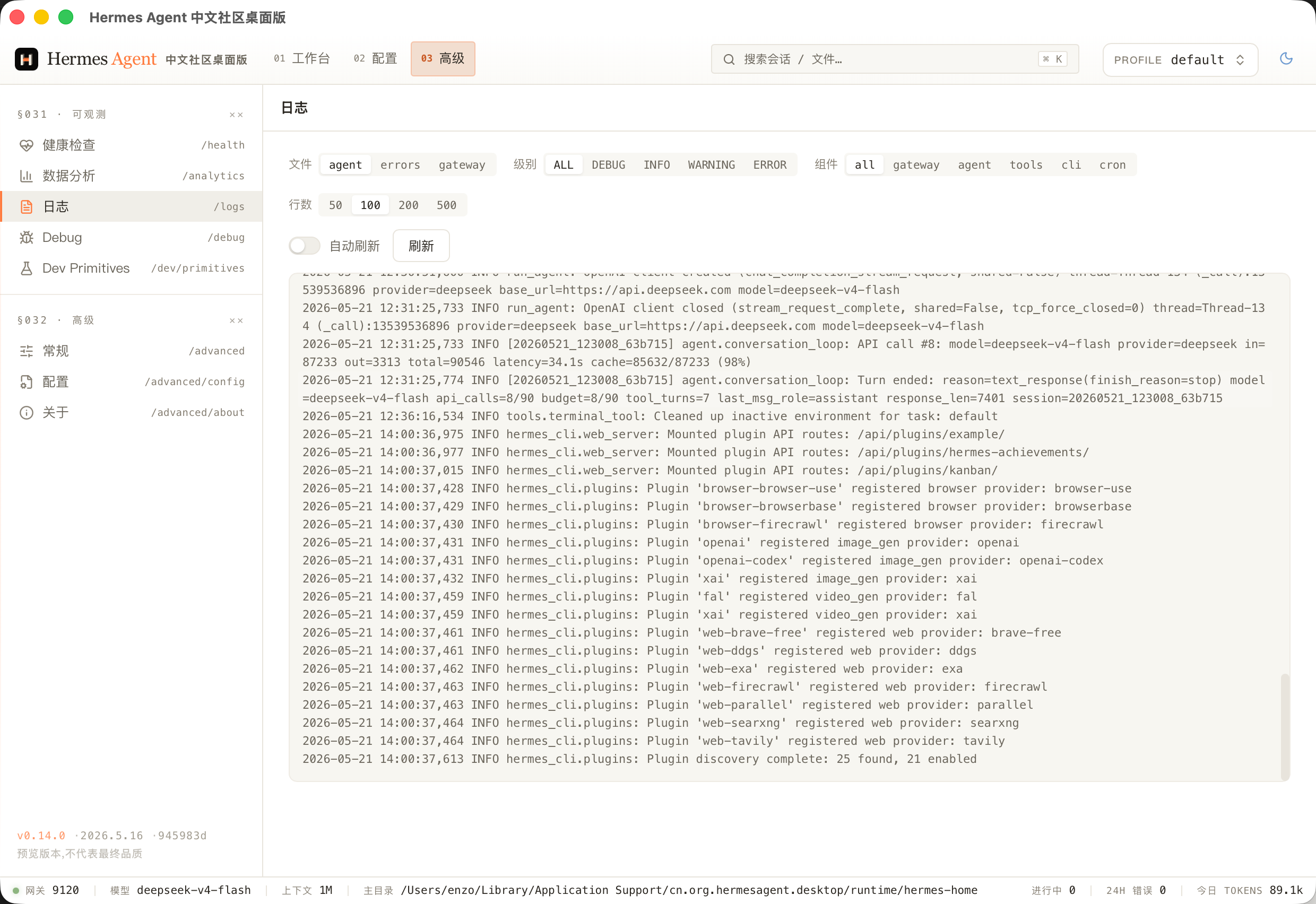Click the context 1M status entry
Image resolution: width=1316 pixels, height=904 pixels.
[308, 890]
